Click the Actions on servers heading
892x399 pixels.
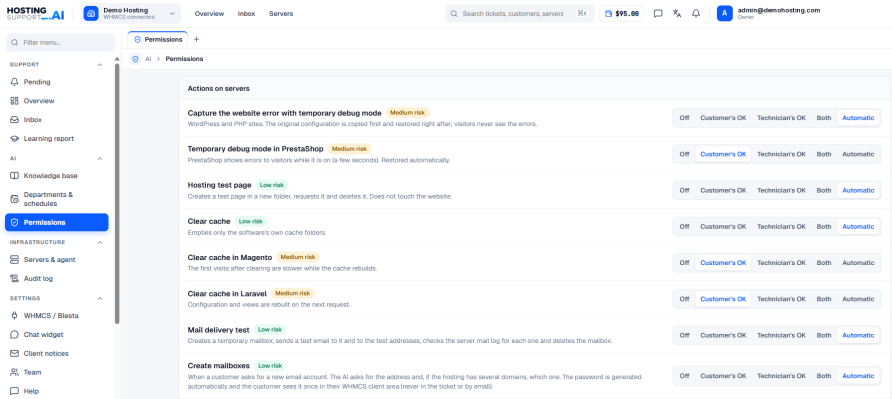[218, 89]
